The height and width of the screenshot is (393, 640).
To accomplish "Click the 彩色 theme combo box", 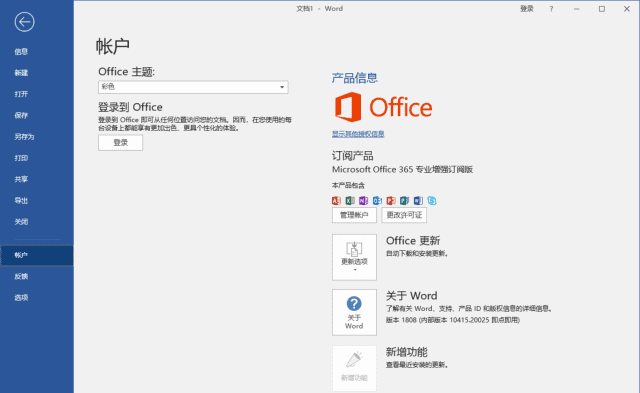I will pyautogui.click(x=193, y=87).
